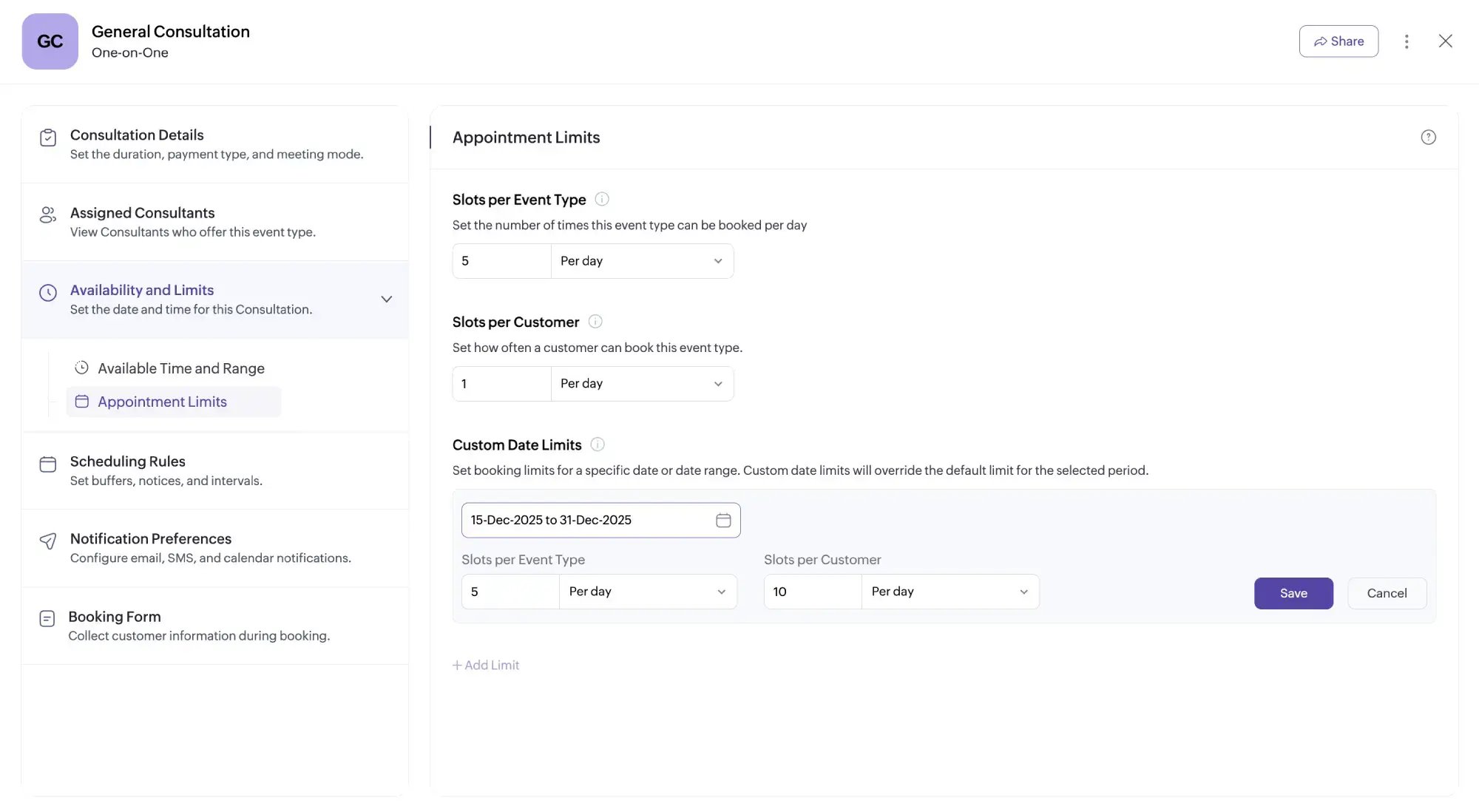Open the three-dot more options menu

coord(1407,41)
